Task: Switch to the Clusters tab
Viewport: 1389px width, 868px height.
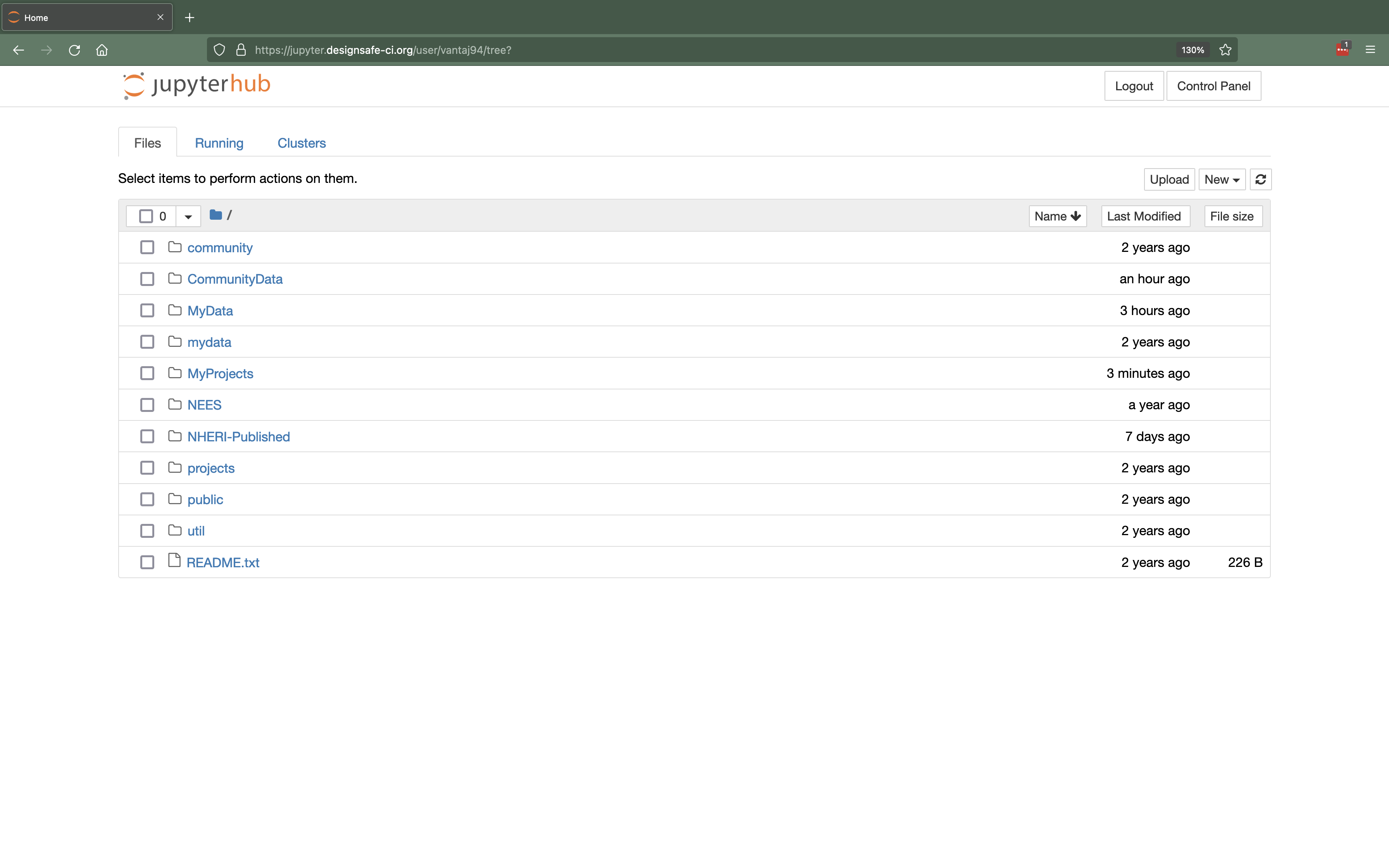Action: pos(302,143)
